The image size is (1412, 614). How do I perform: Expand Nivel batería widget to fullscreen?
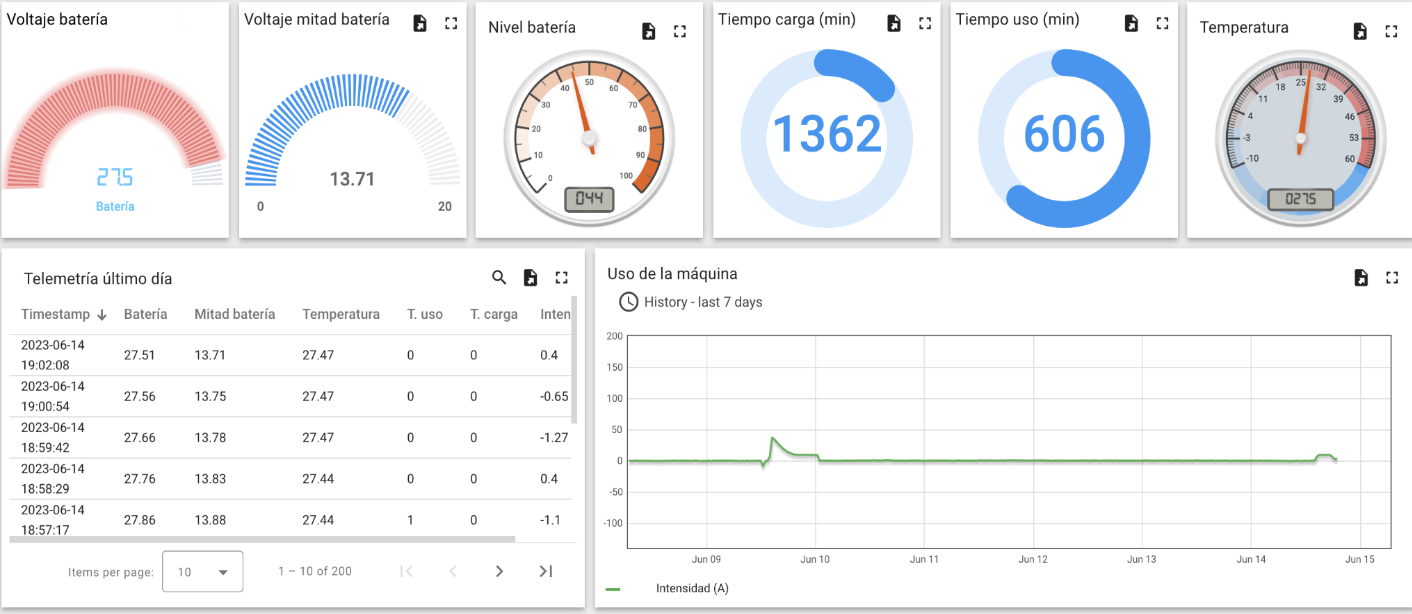680,31
